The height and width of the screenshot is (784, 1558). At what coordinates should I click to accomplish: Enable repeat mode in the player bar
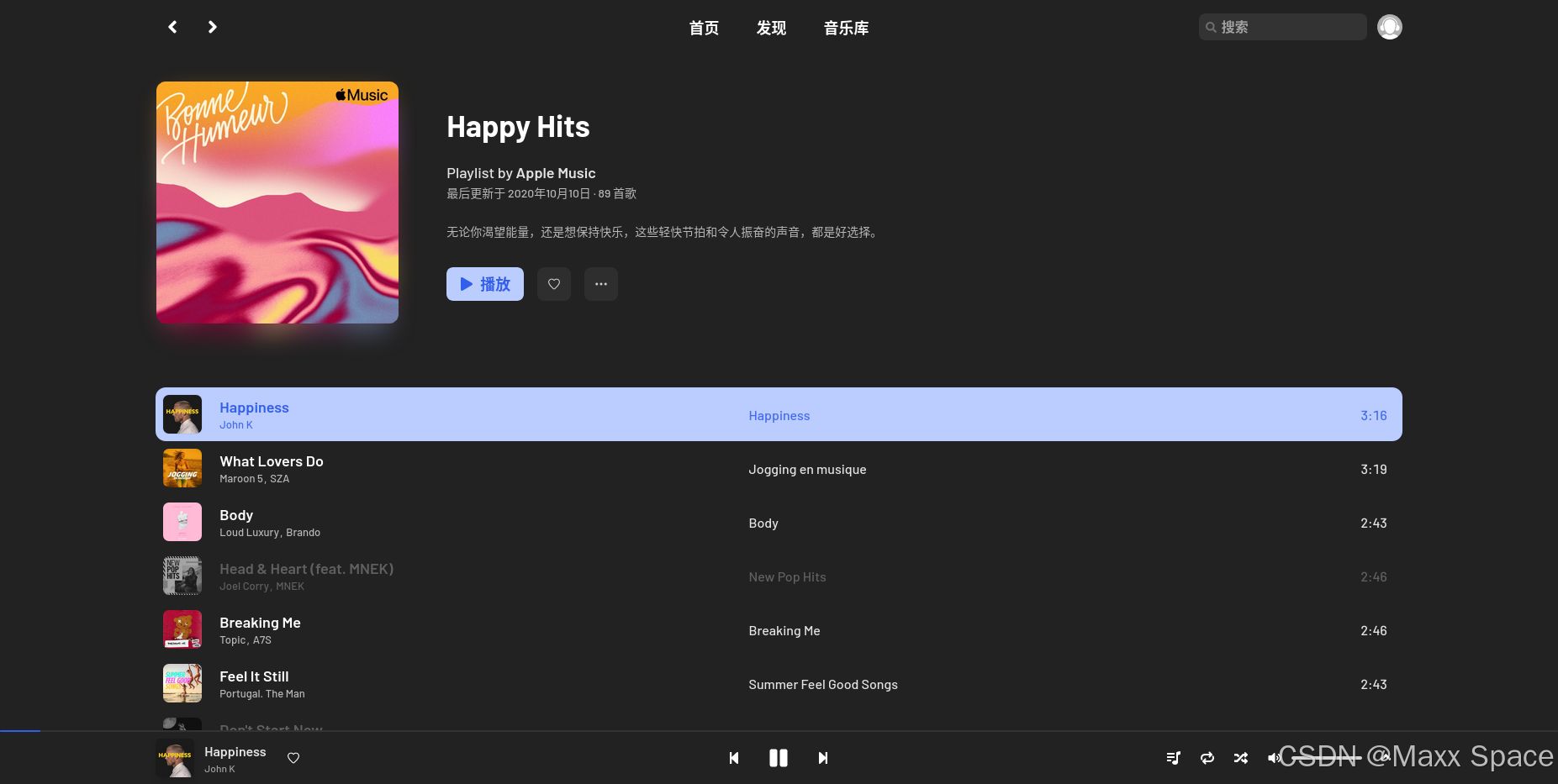1207,757
